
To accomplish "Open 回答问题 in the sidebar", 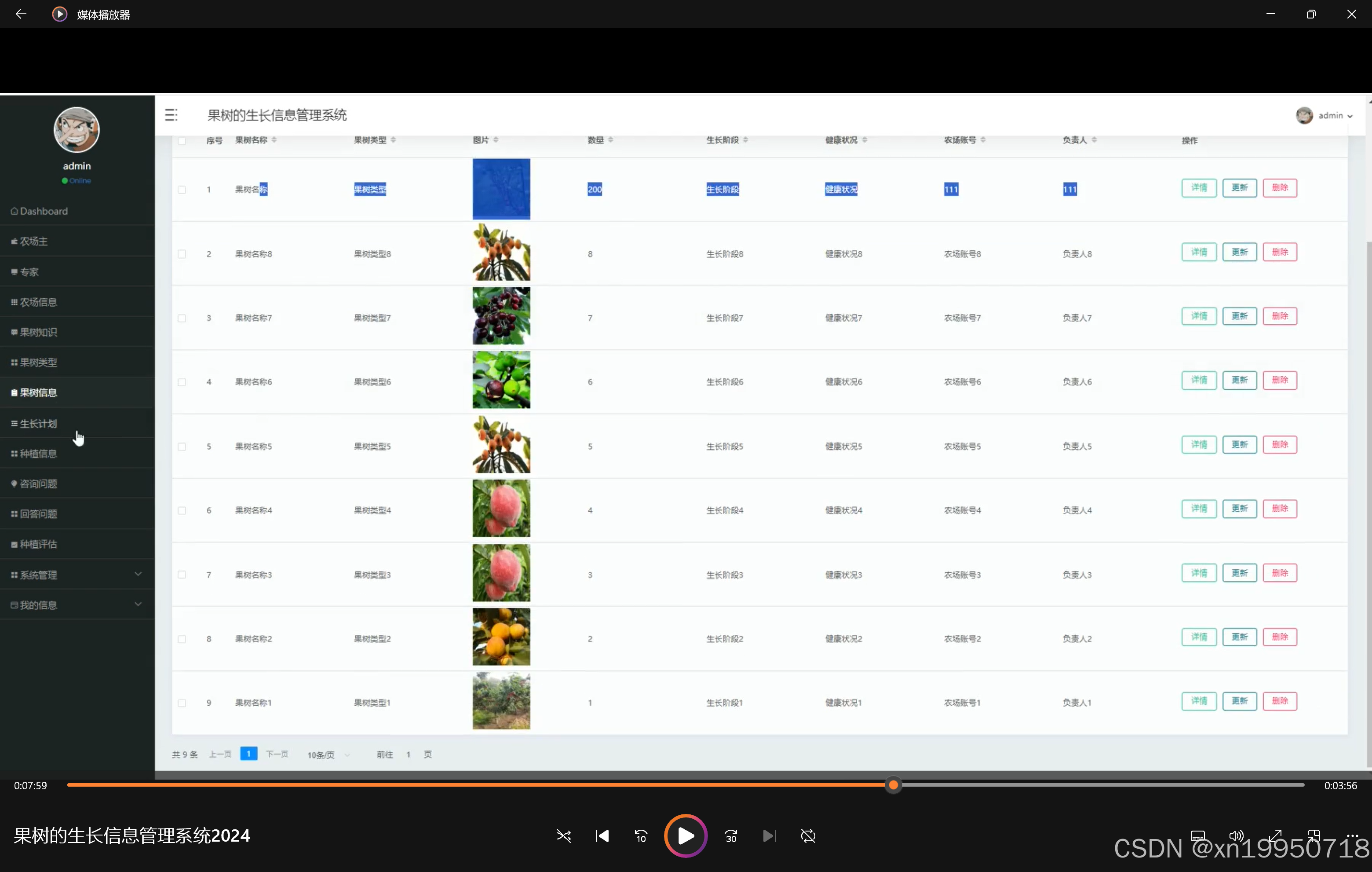I will [x=77, y=514].
